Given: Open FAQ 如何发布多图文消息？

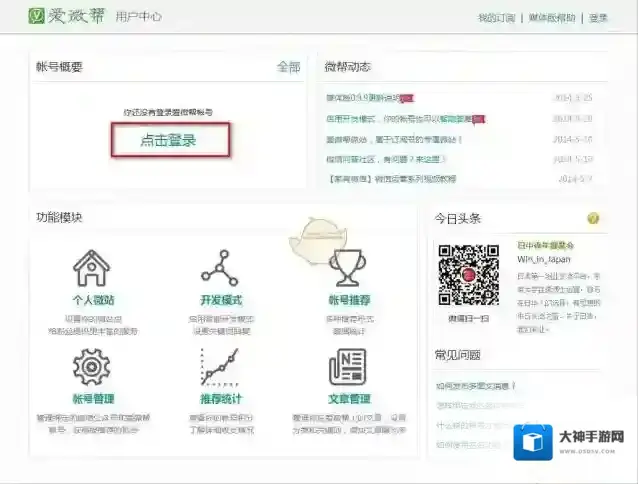Looking at the screenshot, I should click(476, 386).
